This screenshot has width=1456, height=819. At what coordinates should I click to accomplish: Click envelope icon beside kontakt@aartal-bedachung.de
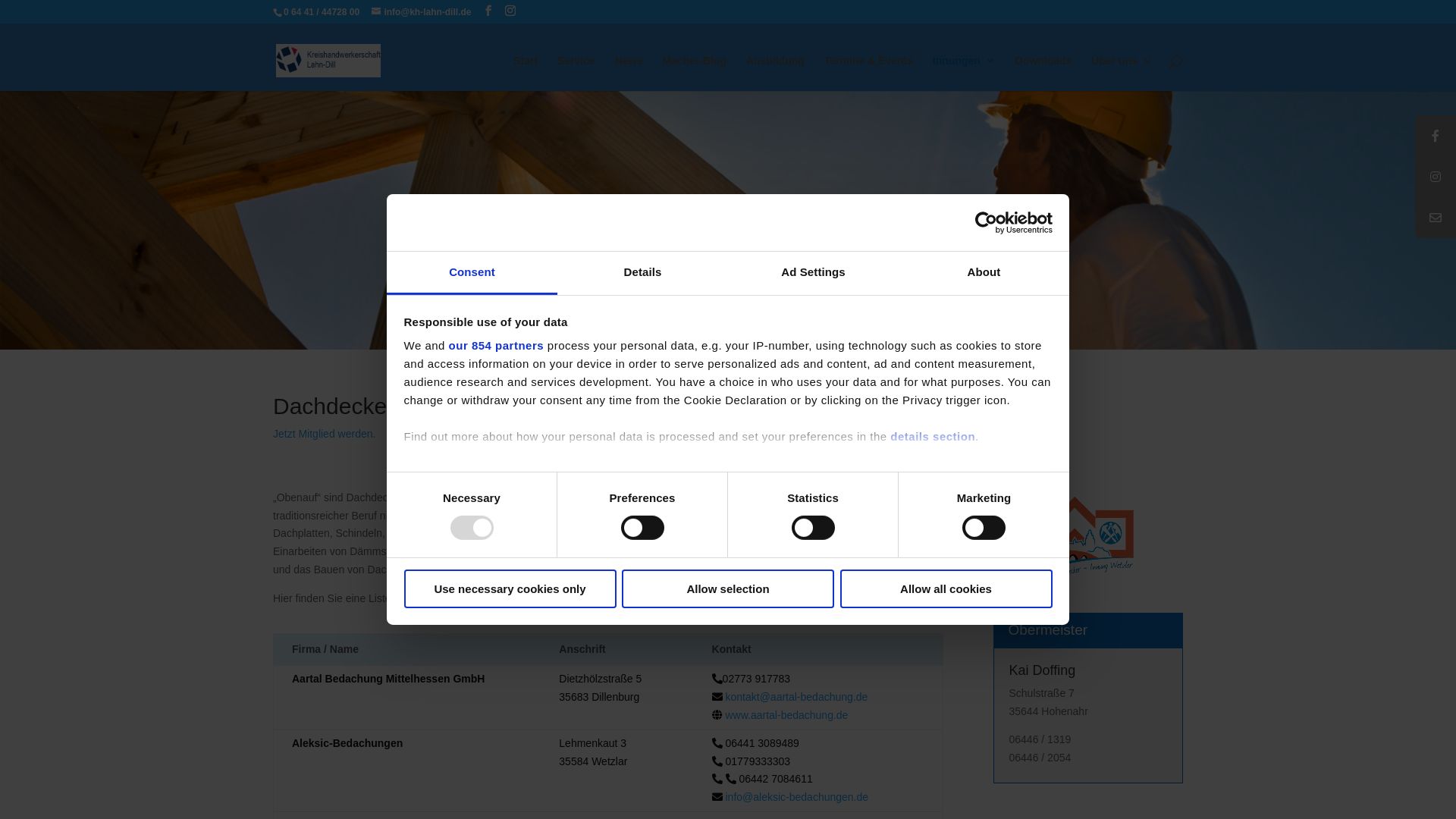point(717,697)
